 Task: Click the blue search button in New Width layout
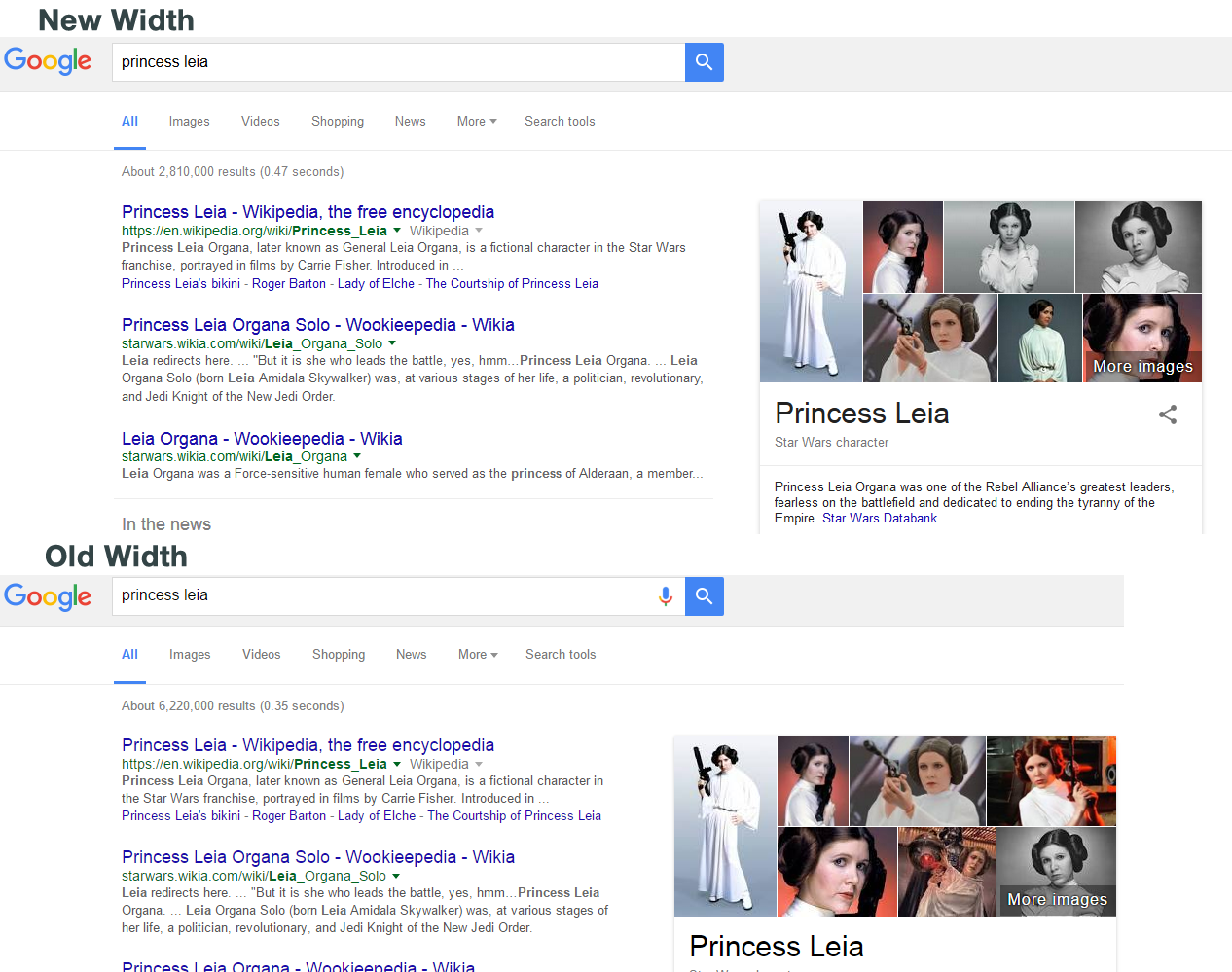pos(704,61)
